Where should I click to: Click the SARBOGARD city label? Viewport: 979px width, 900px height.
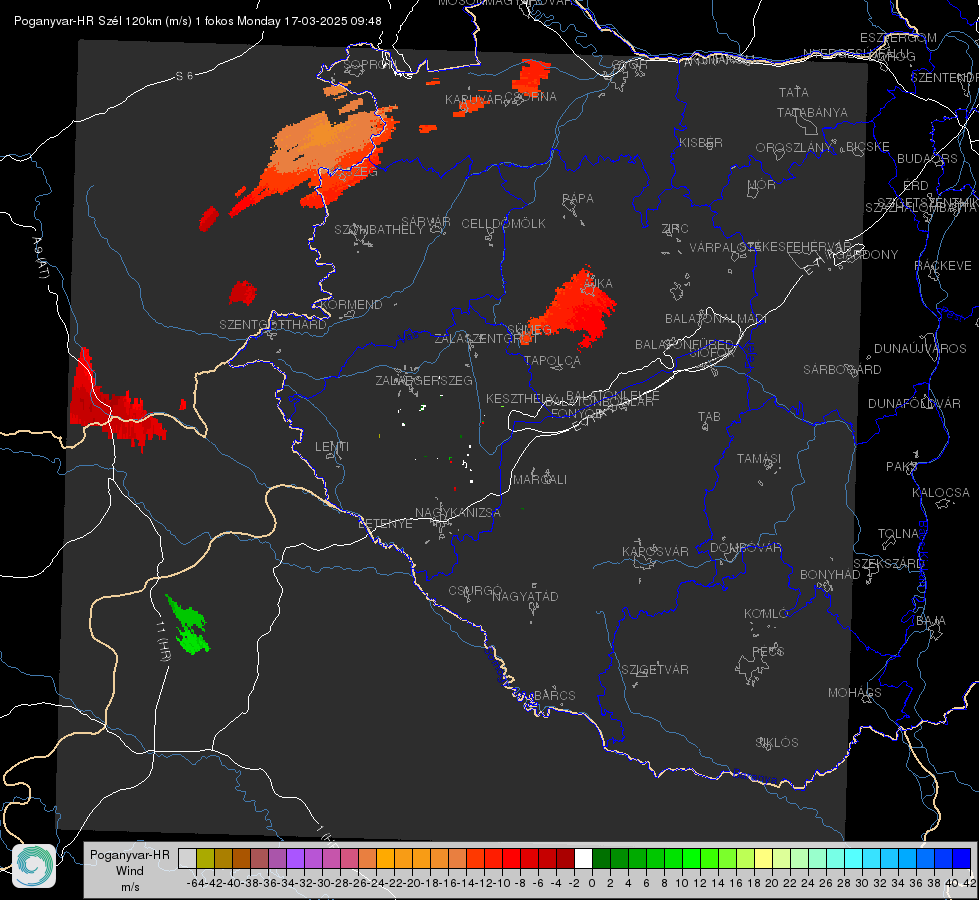pos(842,370)
